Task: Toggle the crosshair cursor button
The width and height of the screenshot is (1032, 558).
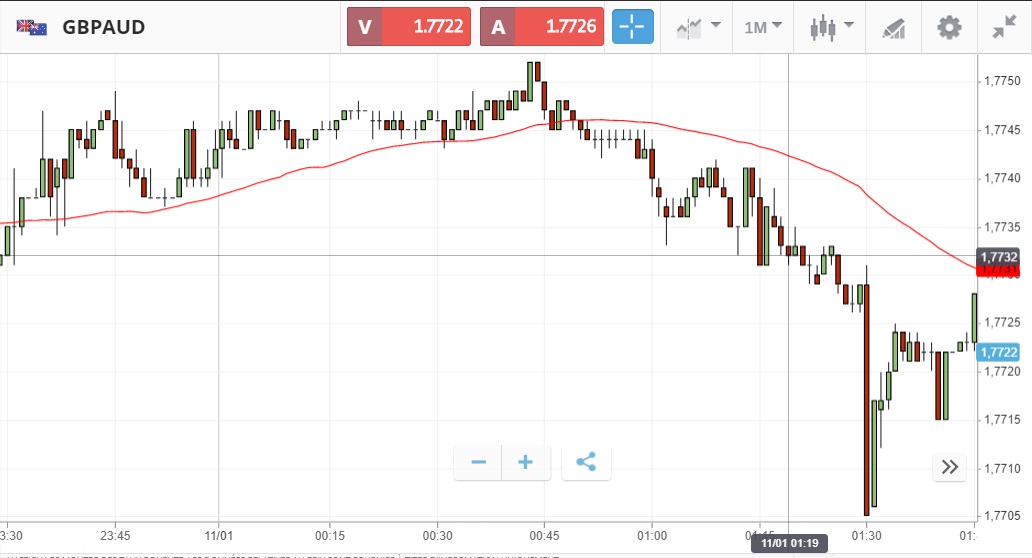Action: tap(633, 27)
